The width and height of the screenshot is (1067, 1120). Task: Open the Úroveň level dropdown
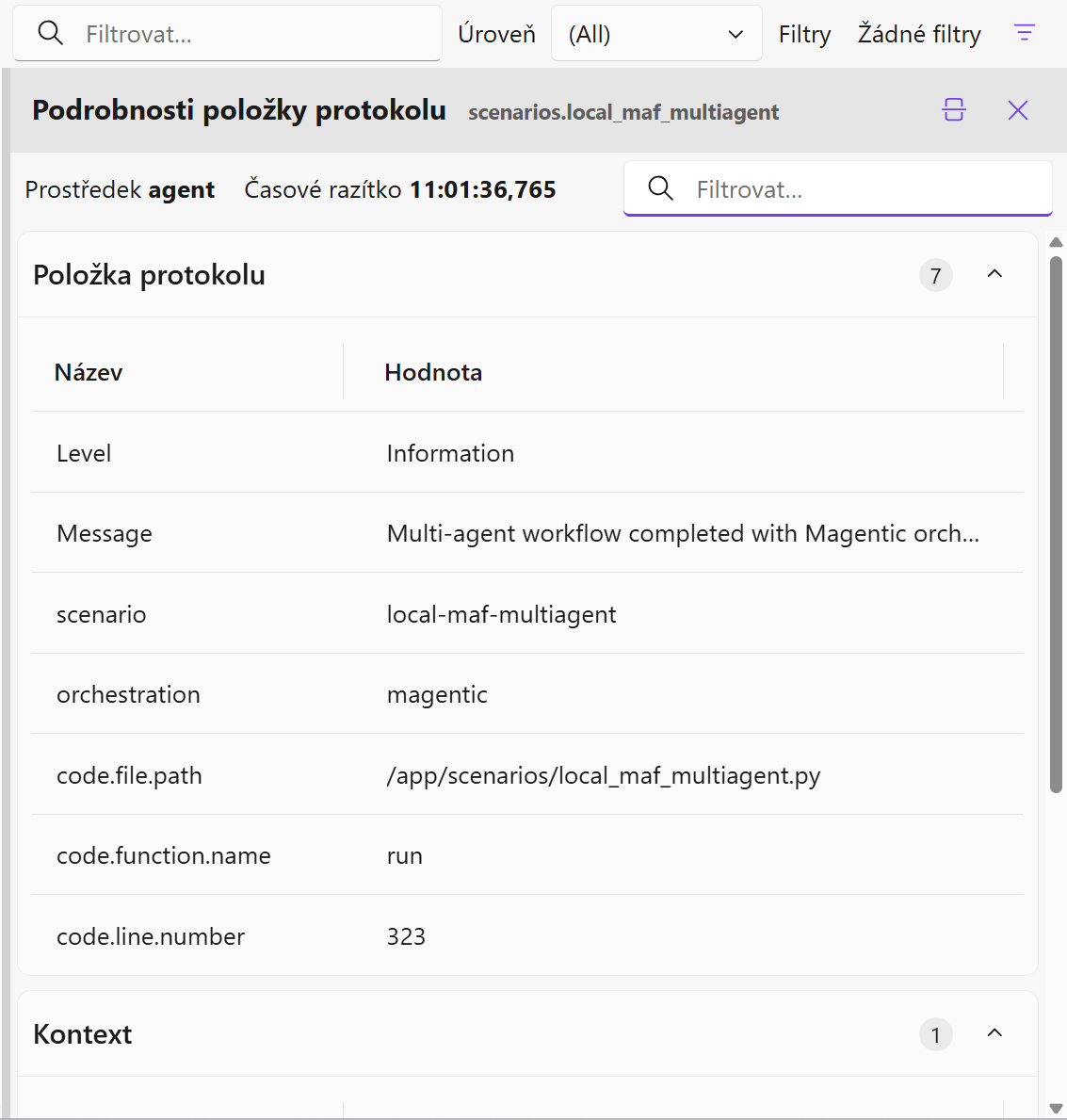click(x=656, y=35)
